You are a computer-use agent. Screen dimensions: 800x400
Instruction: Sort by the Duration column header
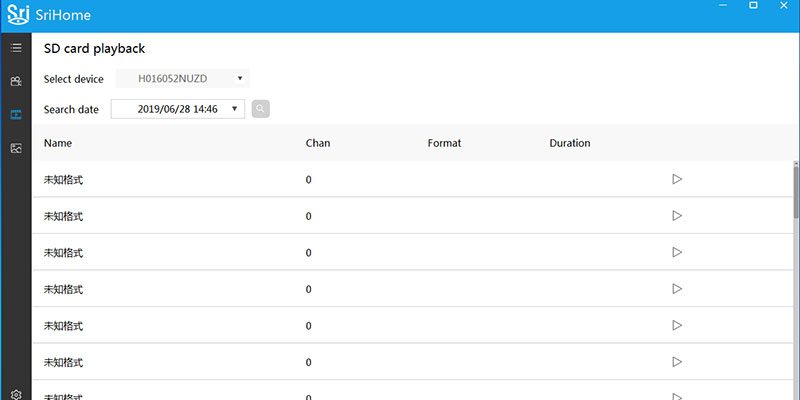pyautogui.click(x=570, y=143)
